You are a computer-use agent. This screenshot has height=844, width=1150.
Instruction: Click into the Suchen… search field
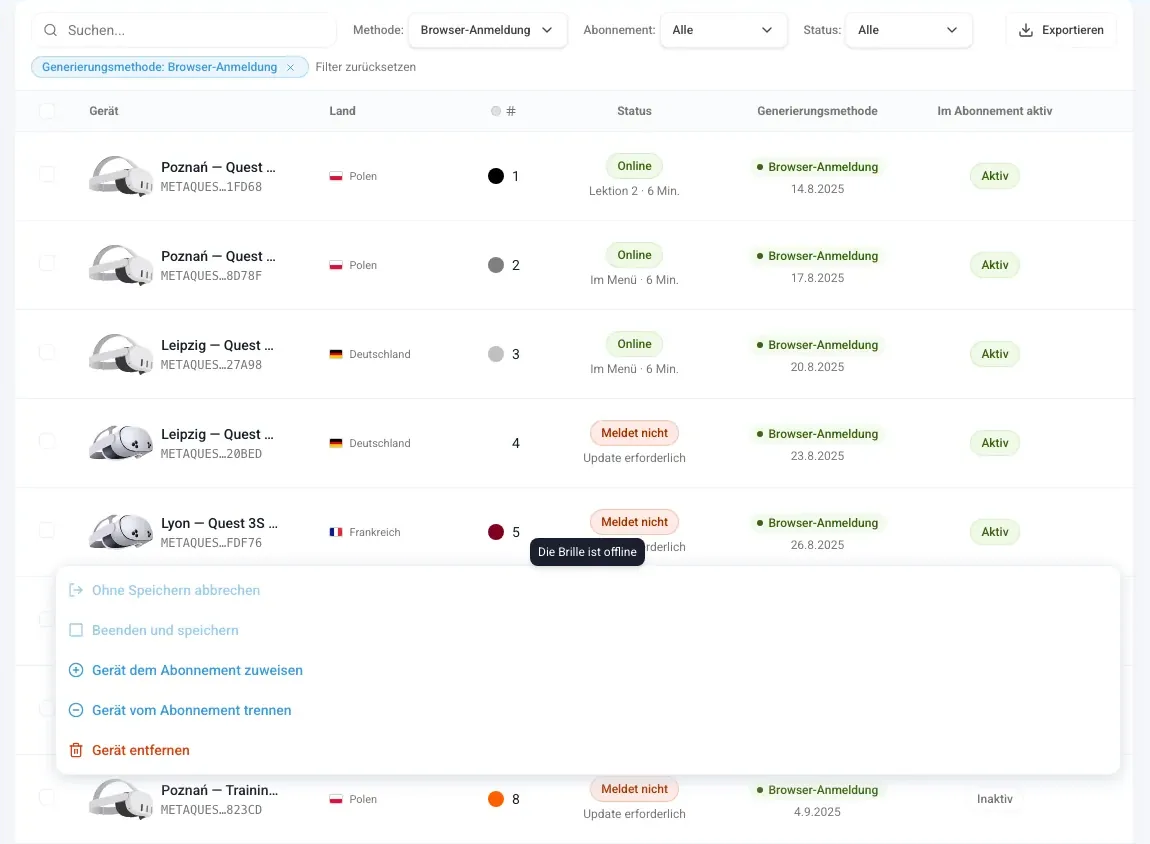coord(183,30)
